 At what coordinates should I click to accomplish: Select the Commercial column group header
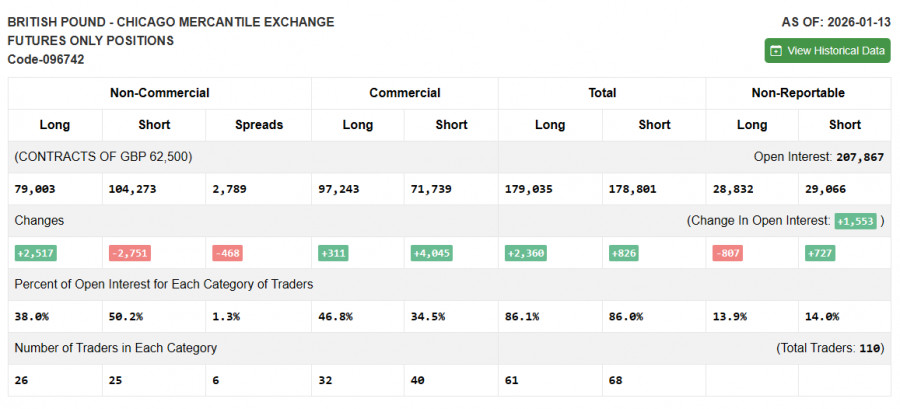pos(404,93)
